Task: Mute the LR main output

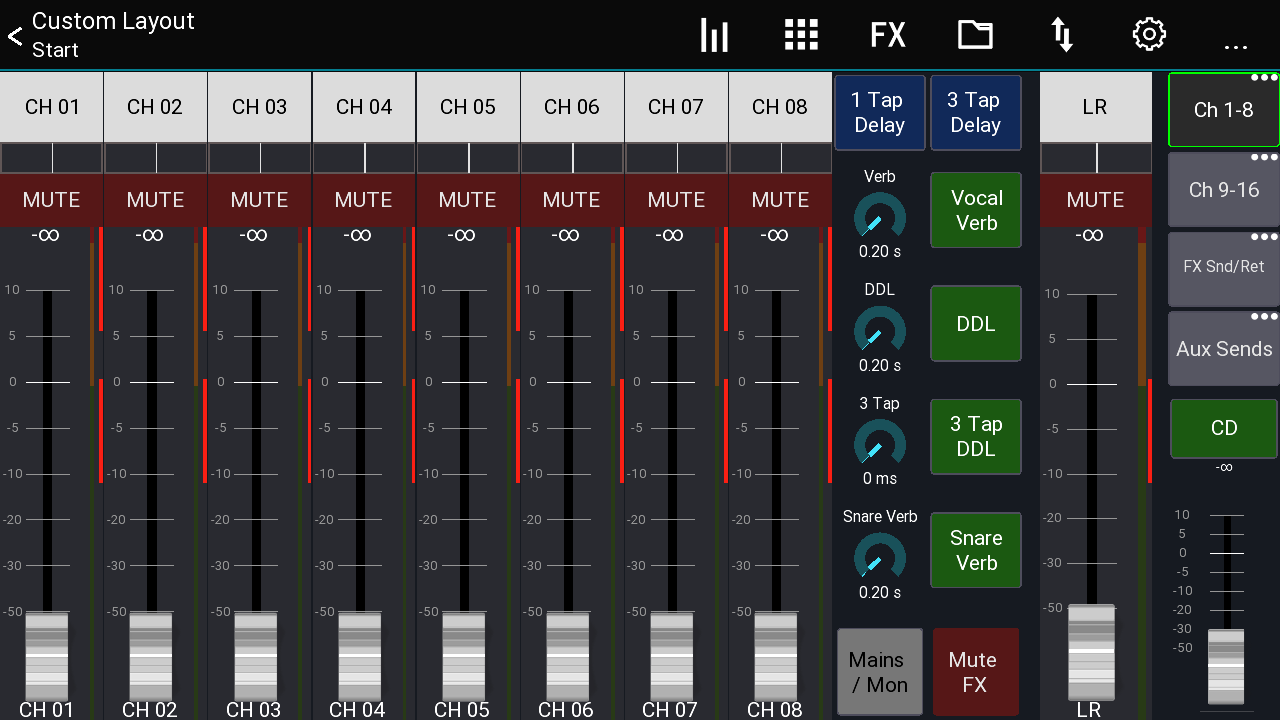Action: point(1095,200)
